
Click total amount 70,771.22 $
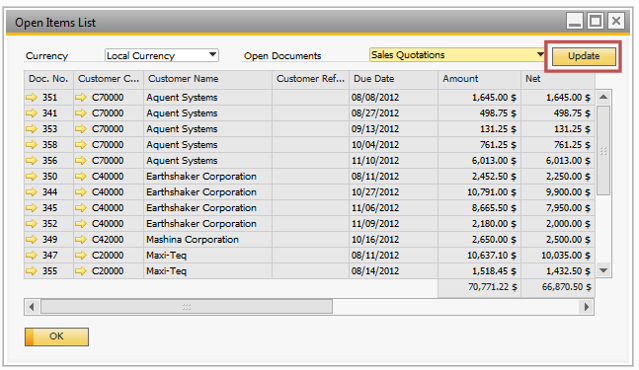[479, 287]
